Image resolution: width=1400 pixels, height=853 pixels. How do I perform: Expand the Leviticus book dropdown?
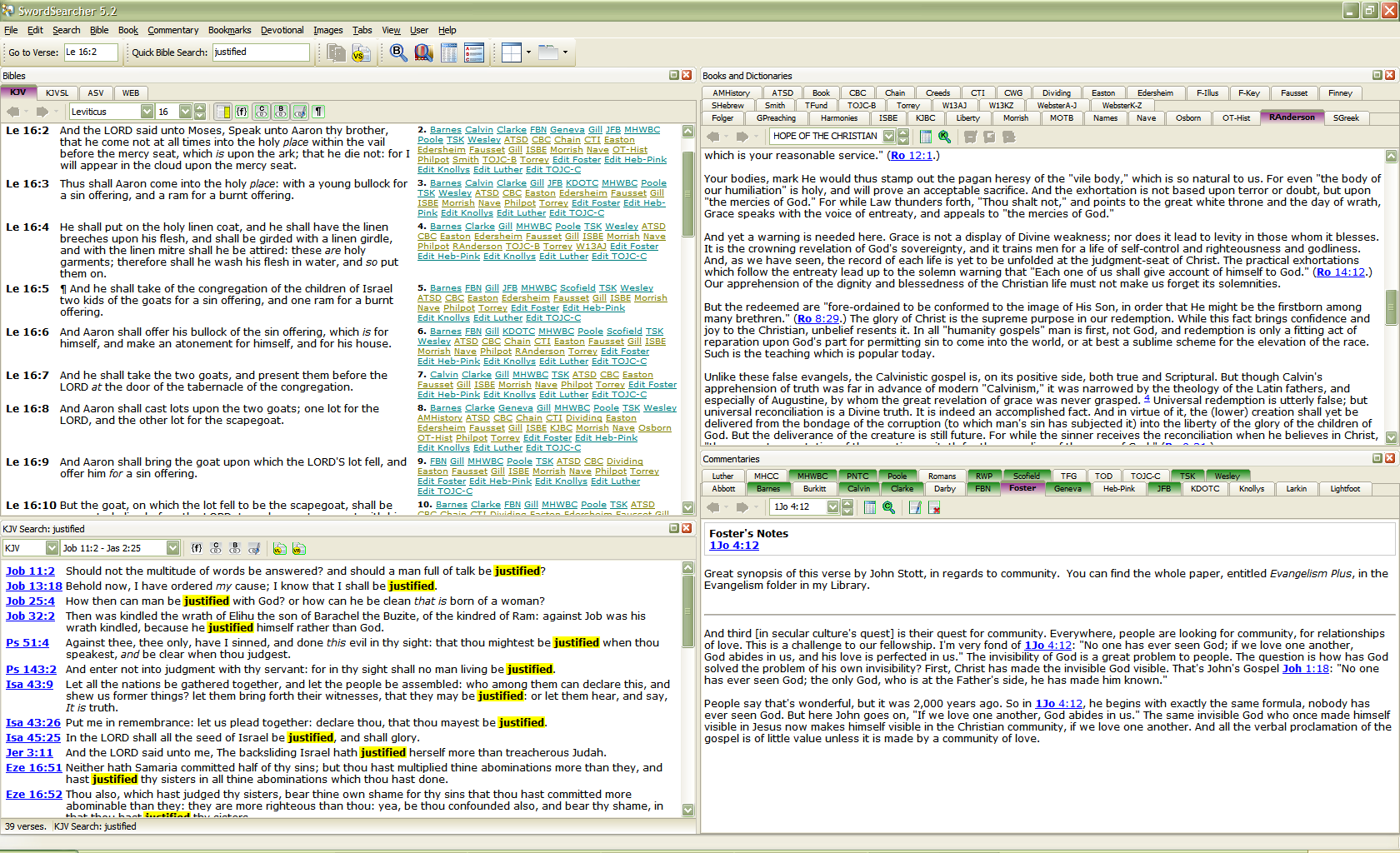tap(147, 112)
